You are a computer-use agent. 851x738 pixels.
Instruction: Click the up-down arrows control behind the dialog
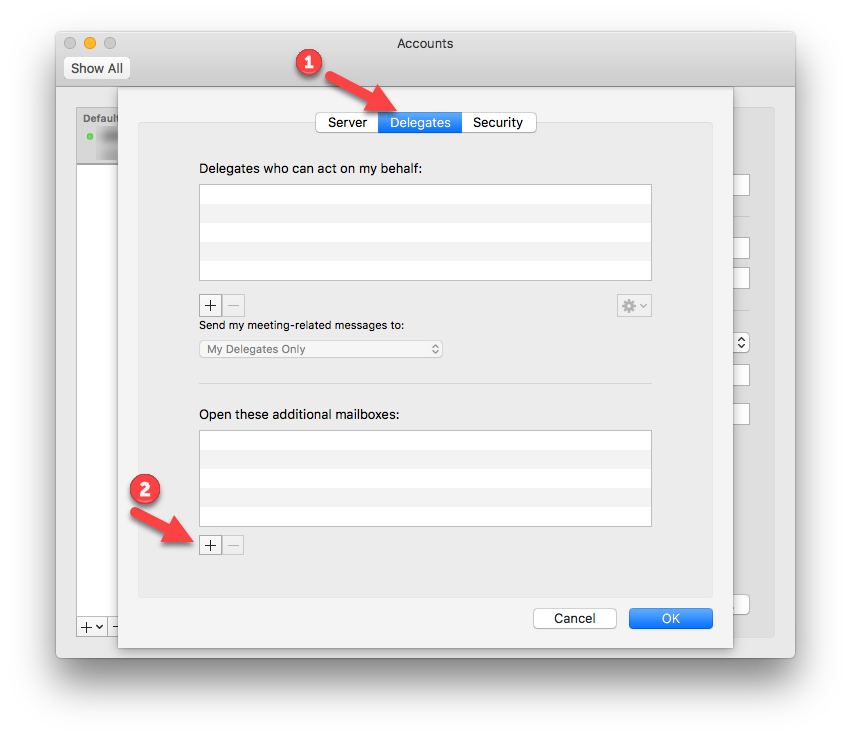[x=741, y=343]
